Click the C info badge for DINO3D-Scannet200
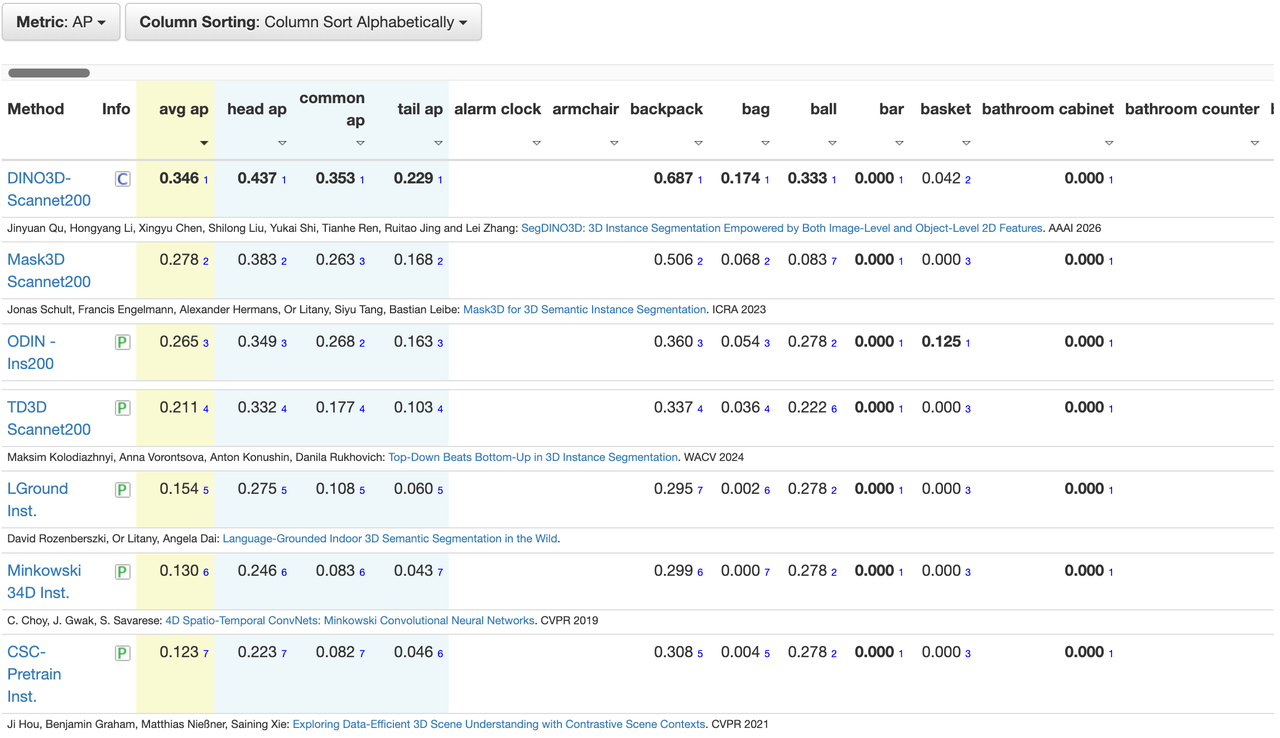 tap(122, 179)
